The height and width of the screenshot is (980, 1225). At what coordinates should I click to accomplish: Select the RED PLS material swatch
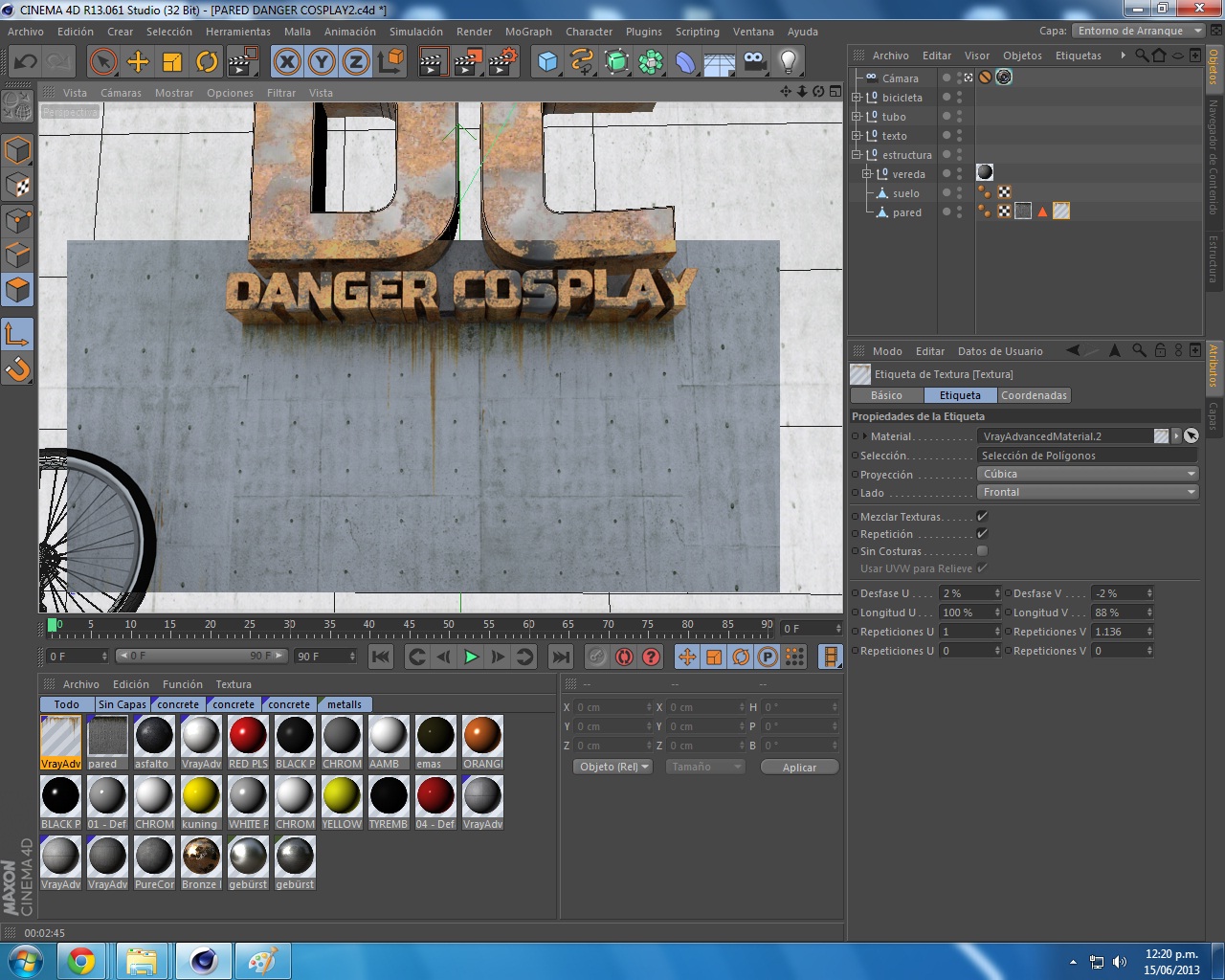click(248, 742)
